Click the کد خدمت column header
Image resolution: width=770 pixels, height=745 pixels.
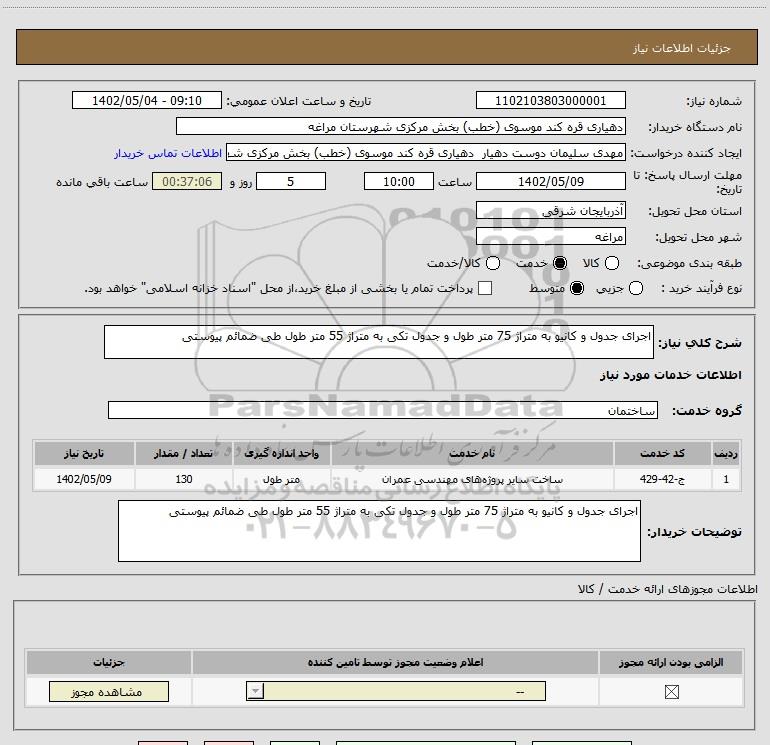coord(662,453)
